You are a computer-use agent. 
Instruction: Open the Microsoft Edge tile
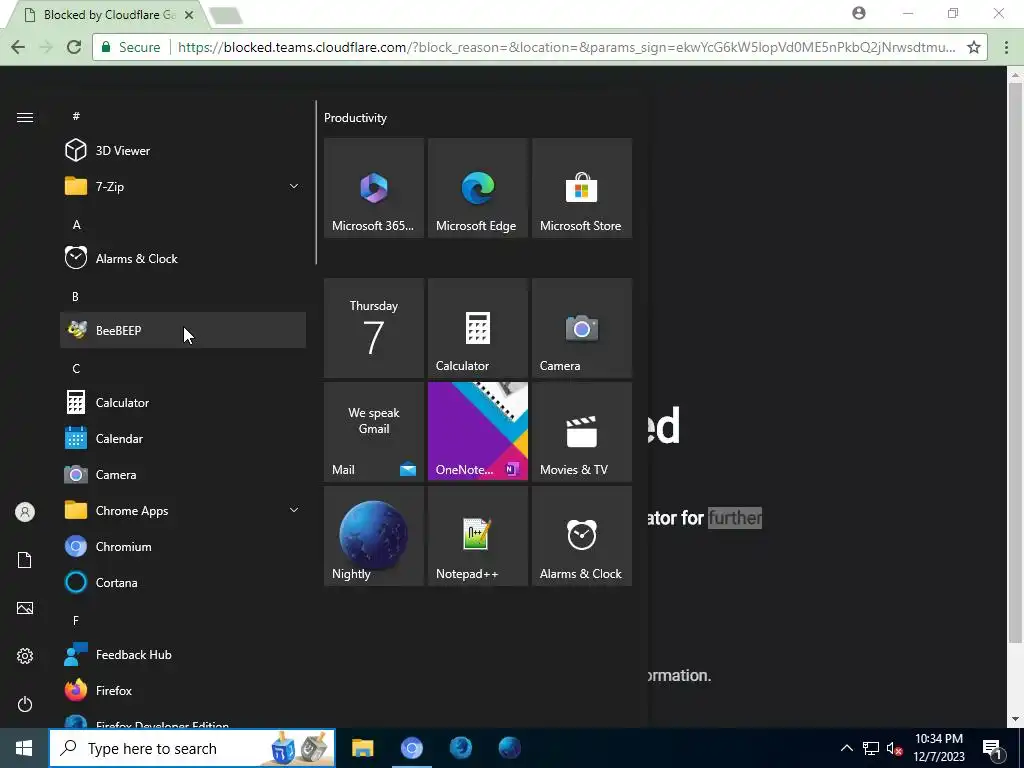(x=477, y=188)
